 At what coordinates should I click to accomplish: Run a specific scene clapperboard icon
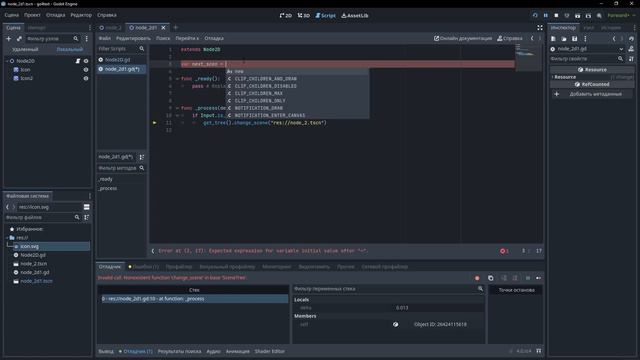click(588, 16)
